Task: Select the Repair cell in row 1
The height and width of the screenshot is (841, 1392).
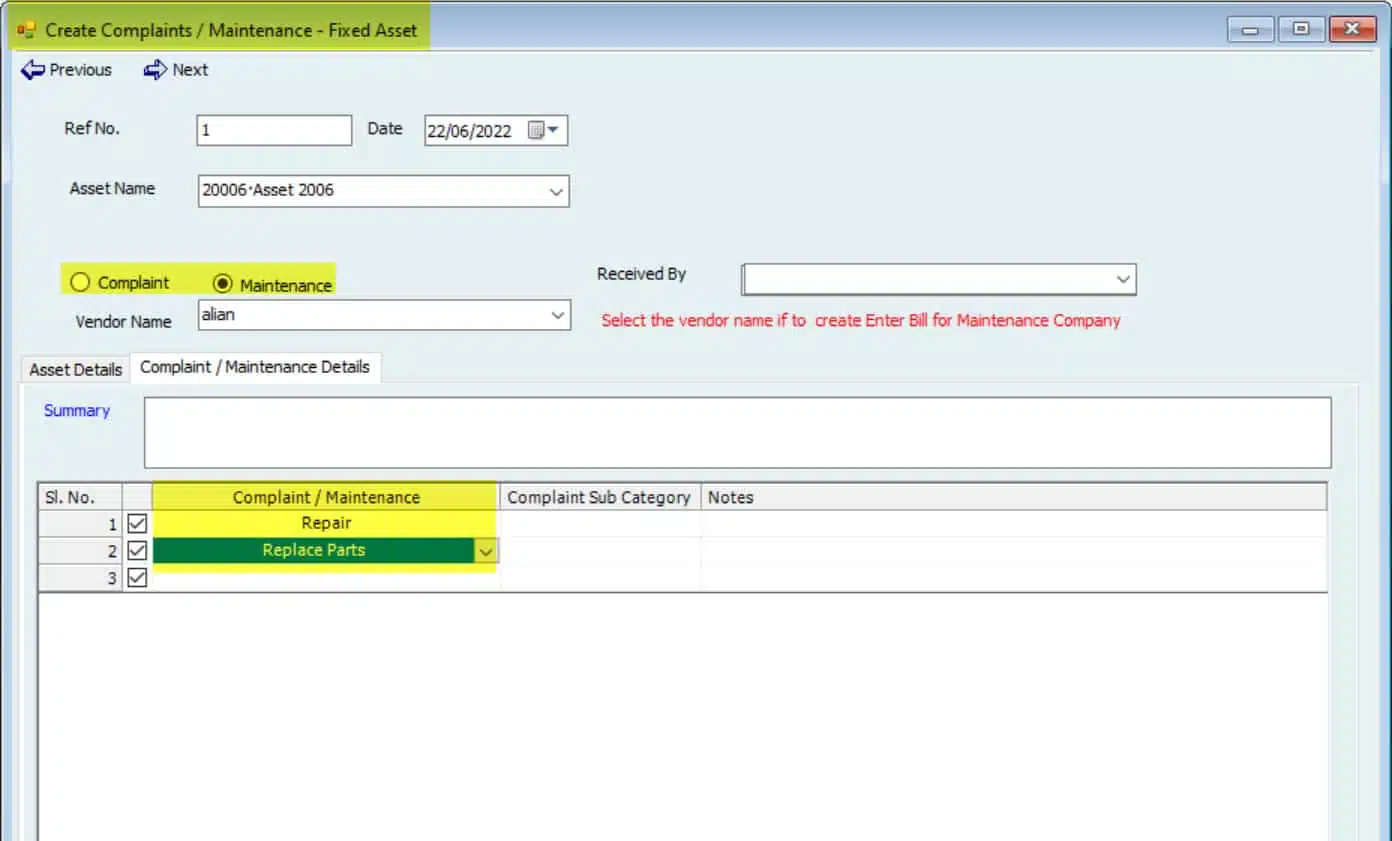Action: coord(326,523)
